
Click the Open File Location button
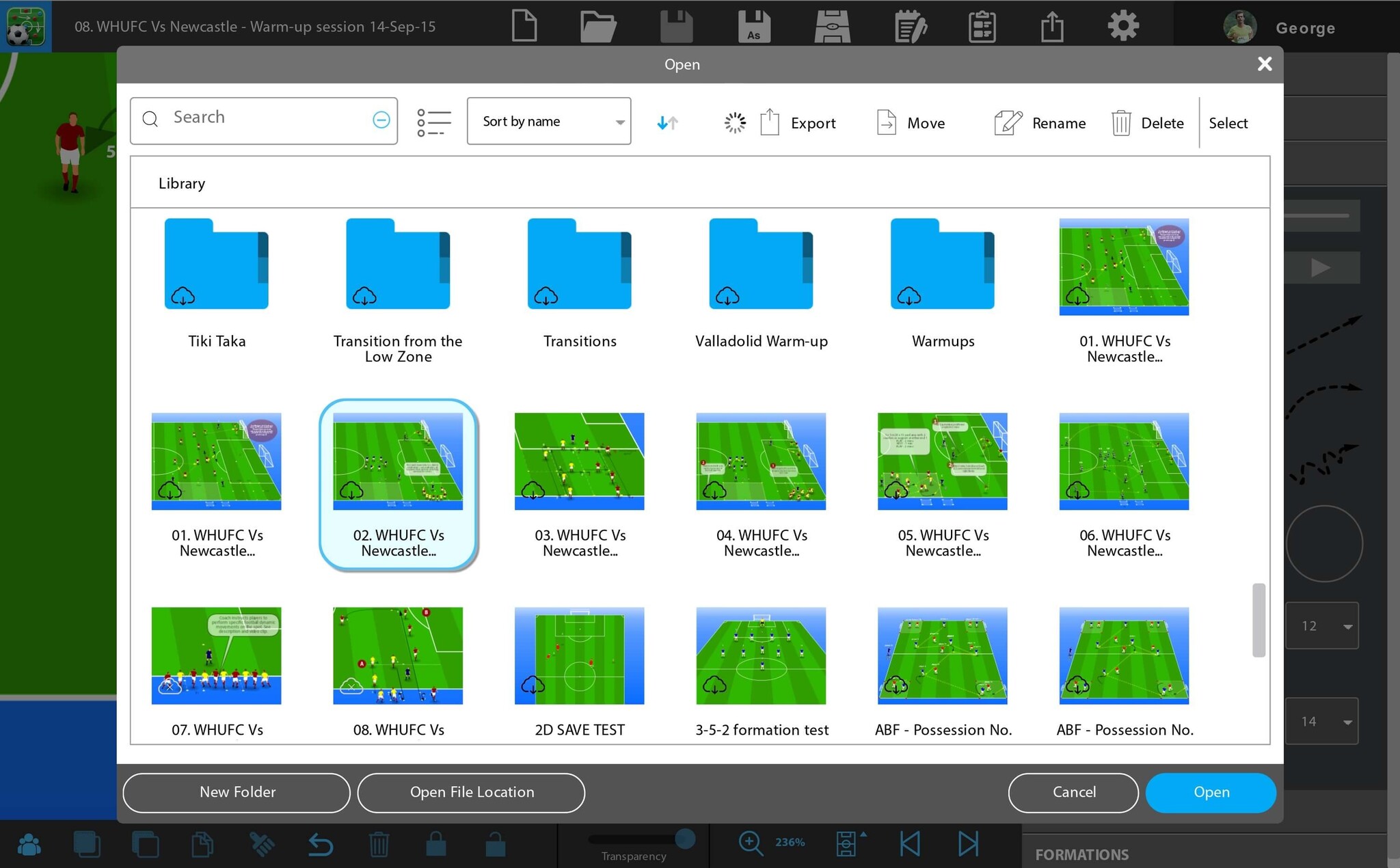tap(472, 792)
